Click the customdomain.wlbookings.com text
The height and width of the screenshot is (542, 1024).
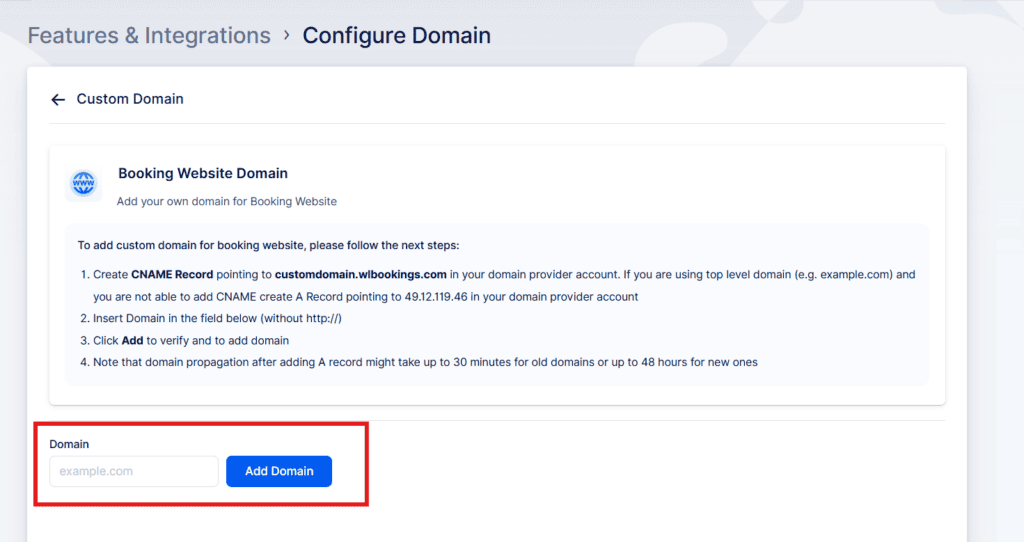360,274
